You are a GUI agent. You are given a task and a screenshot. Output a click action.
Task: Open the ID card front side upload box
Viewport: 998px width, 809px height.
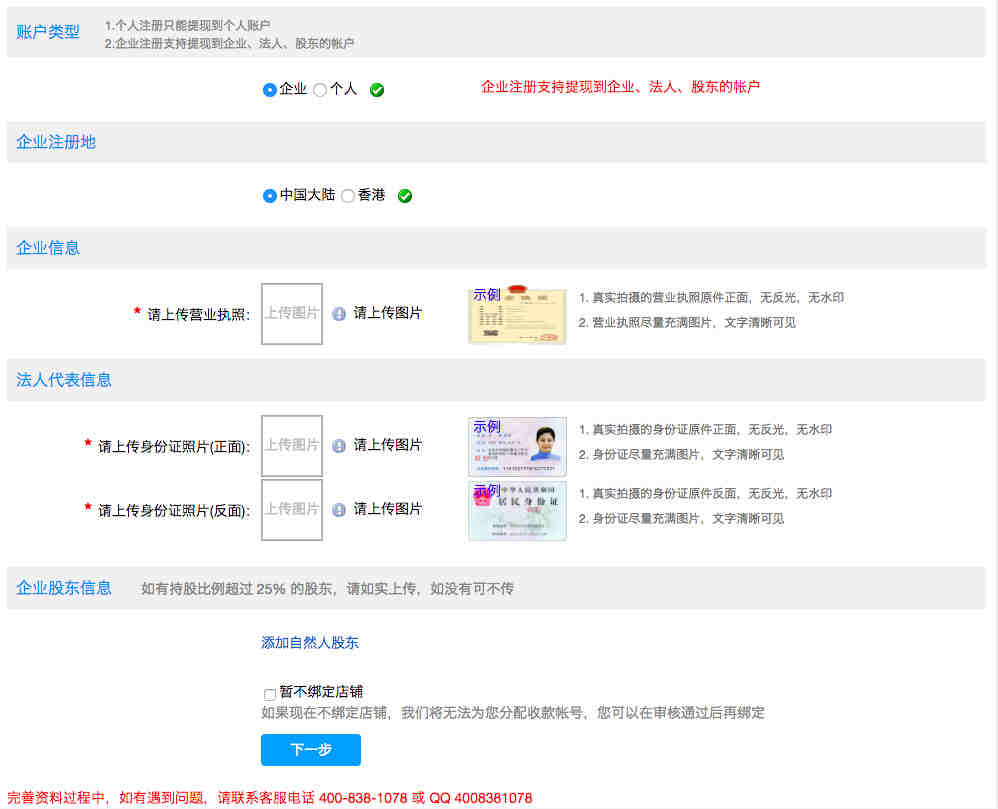292,446
